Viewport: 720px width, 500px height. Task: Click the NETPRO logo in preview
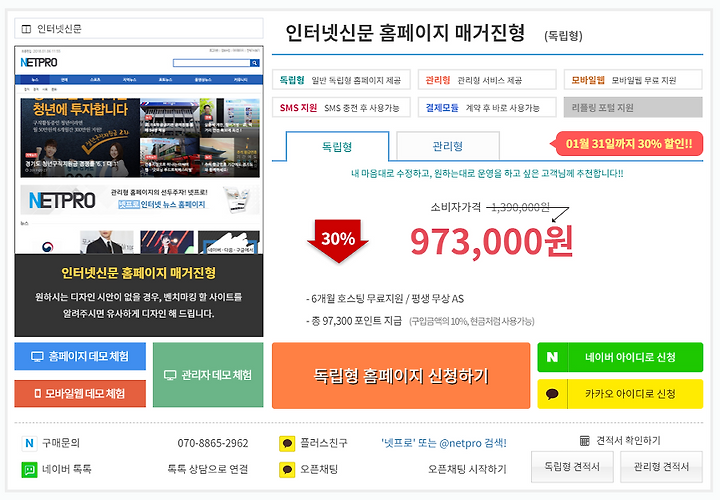click(39, 62)
